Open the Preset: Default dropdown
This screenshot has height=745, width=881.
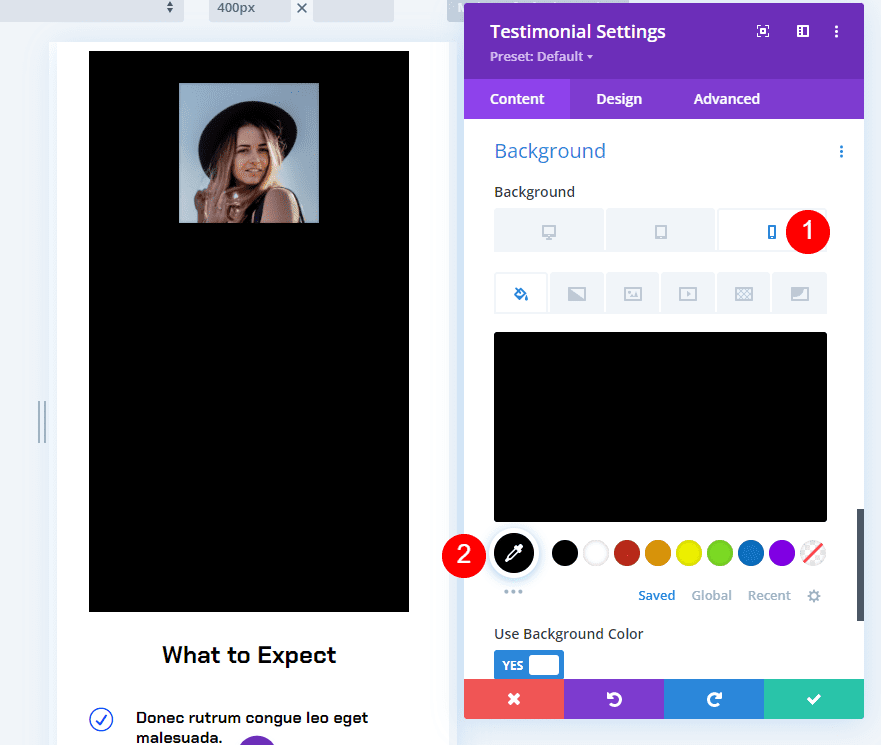540,56
